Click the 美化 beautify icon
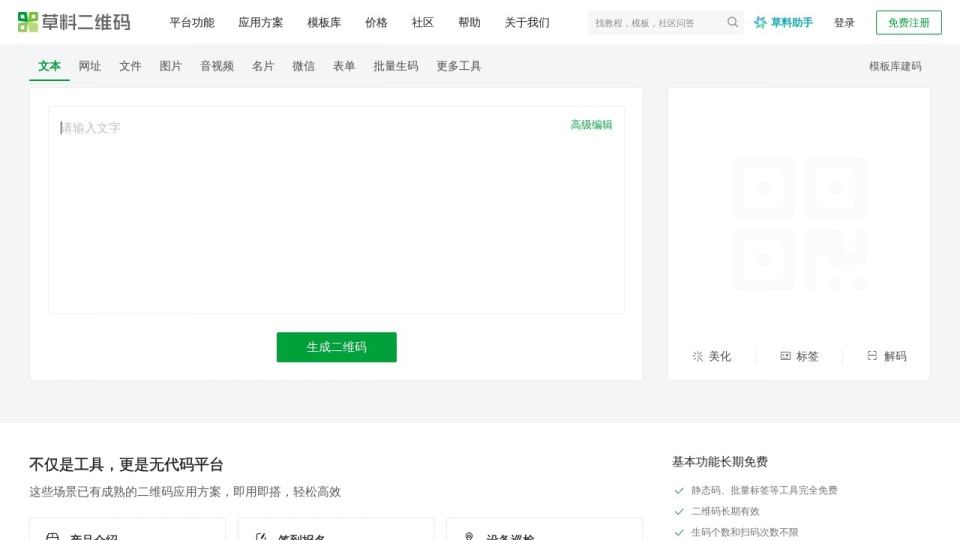960x540 pixels. tap(697, 356)
